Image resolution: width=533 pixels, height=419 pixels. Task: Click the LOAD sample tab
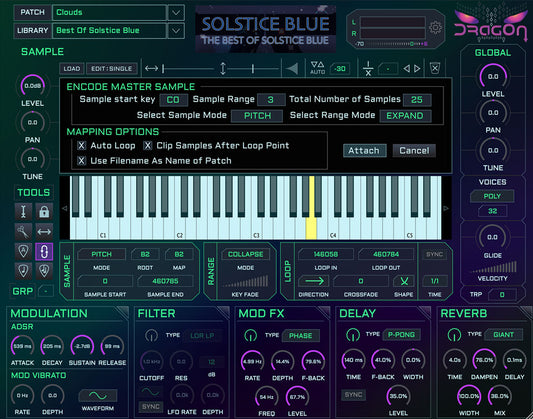(72, 69)
